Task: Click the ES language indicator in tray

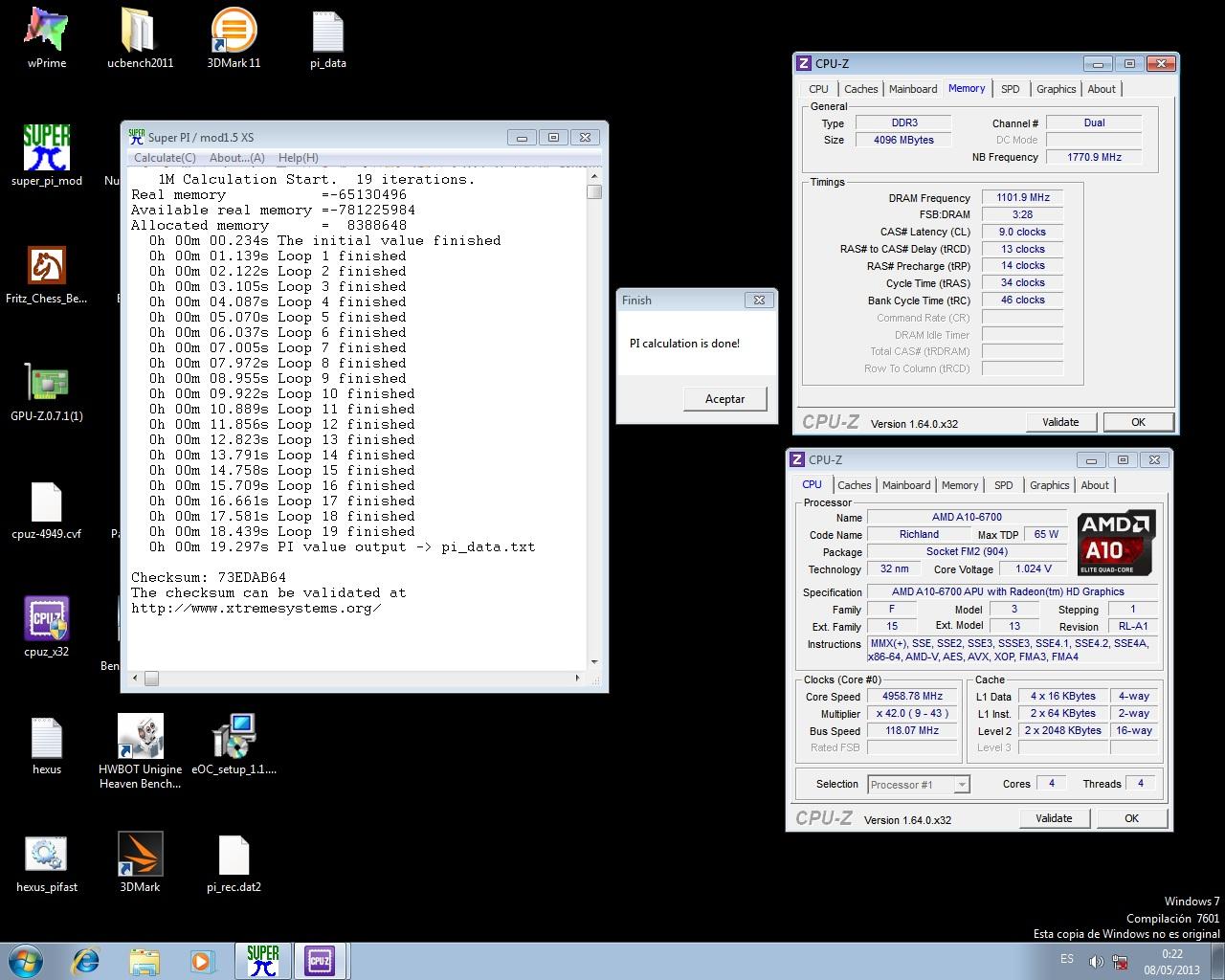Action: [1067, 959]
